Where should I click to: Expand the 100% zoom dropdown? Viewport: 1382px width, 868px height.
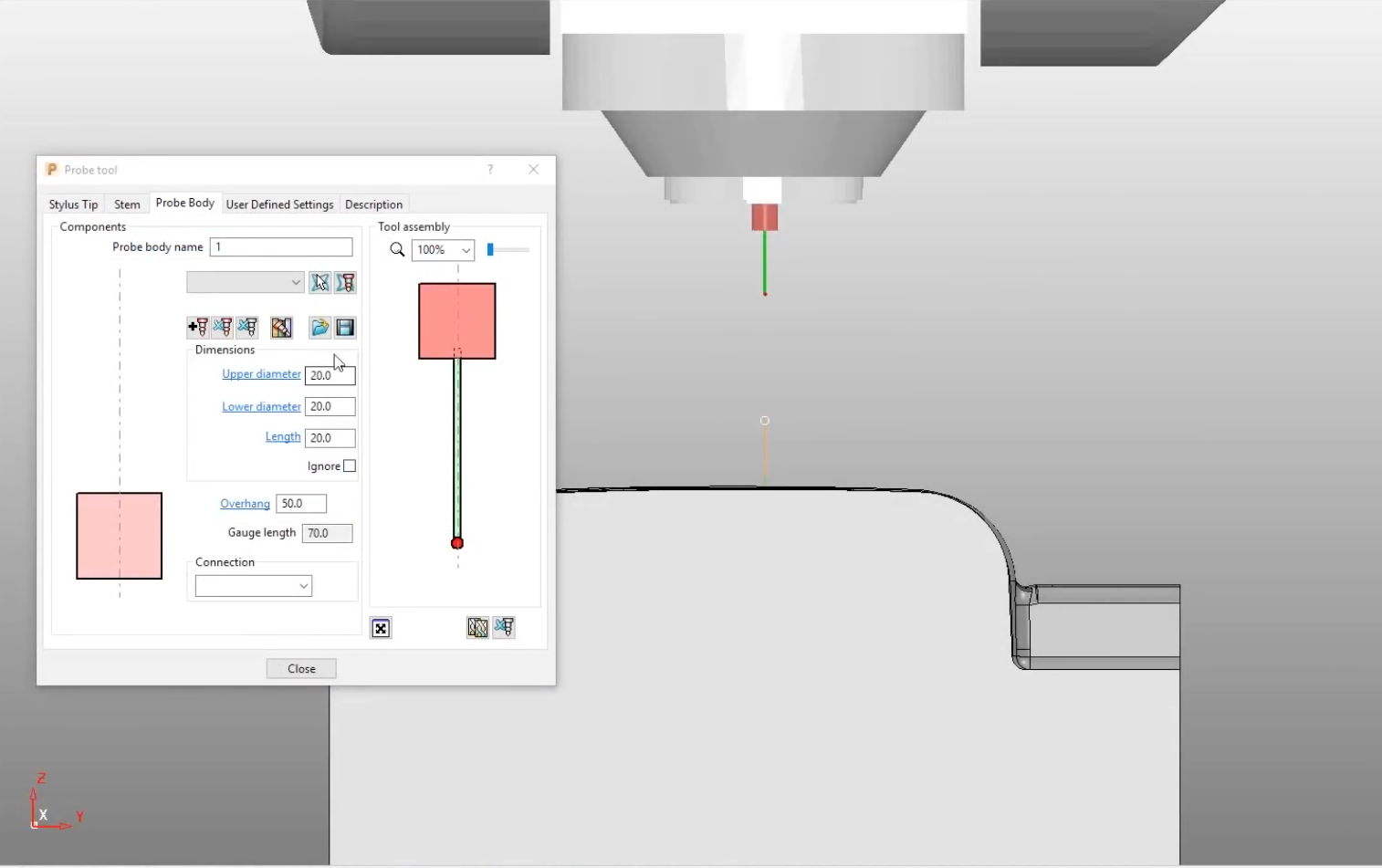tap(443, 250)
